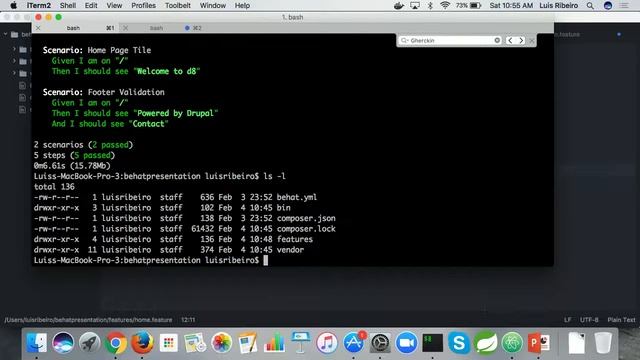Click composer.lock in the ls listing
This screenshot has height=360, width=640.
(306, 229)
